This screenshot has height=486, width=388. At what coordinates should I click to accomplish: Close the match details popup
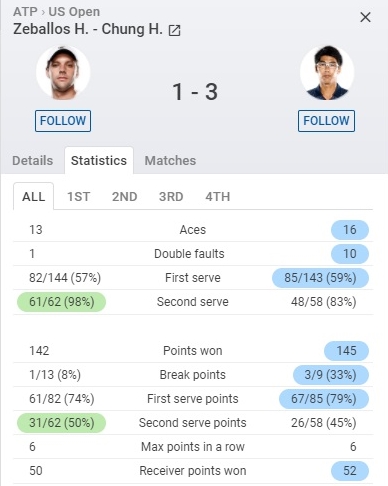365,17
